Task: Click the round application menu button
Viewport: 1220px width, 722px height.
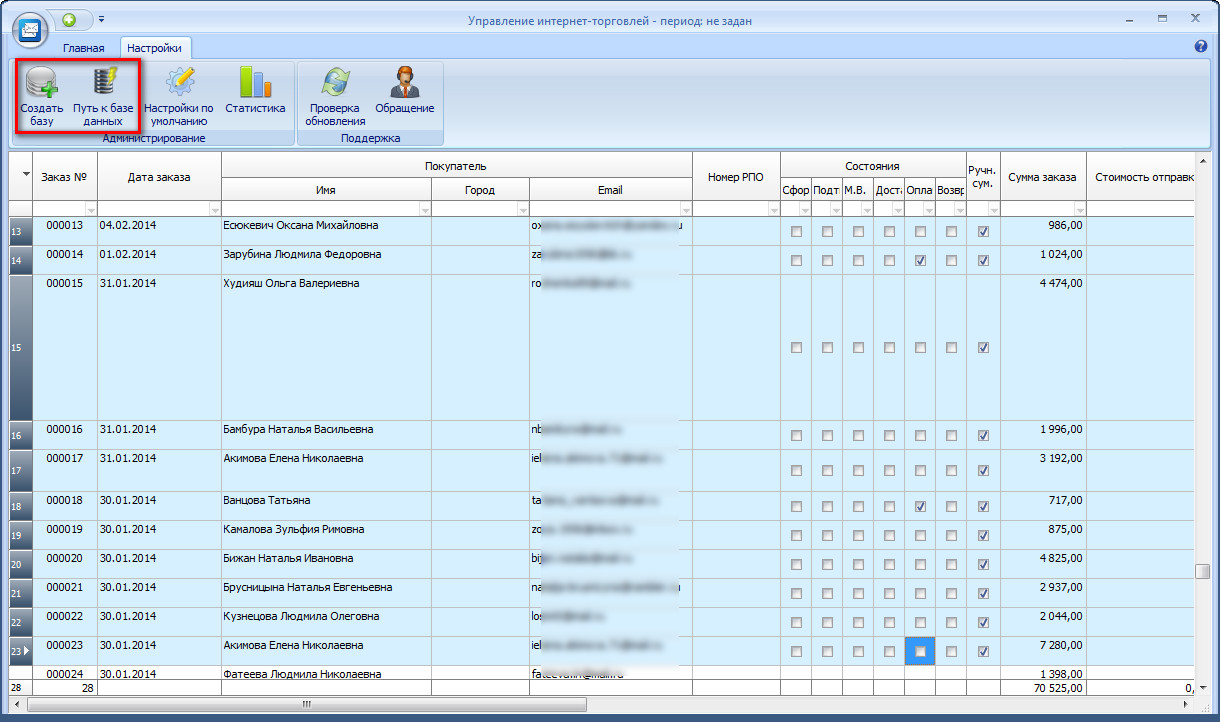Action: click(30, 29)
